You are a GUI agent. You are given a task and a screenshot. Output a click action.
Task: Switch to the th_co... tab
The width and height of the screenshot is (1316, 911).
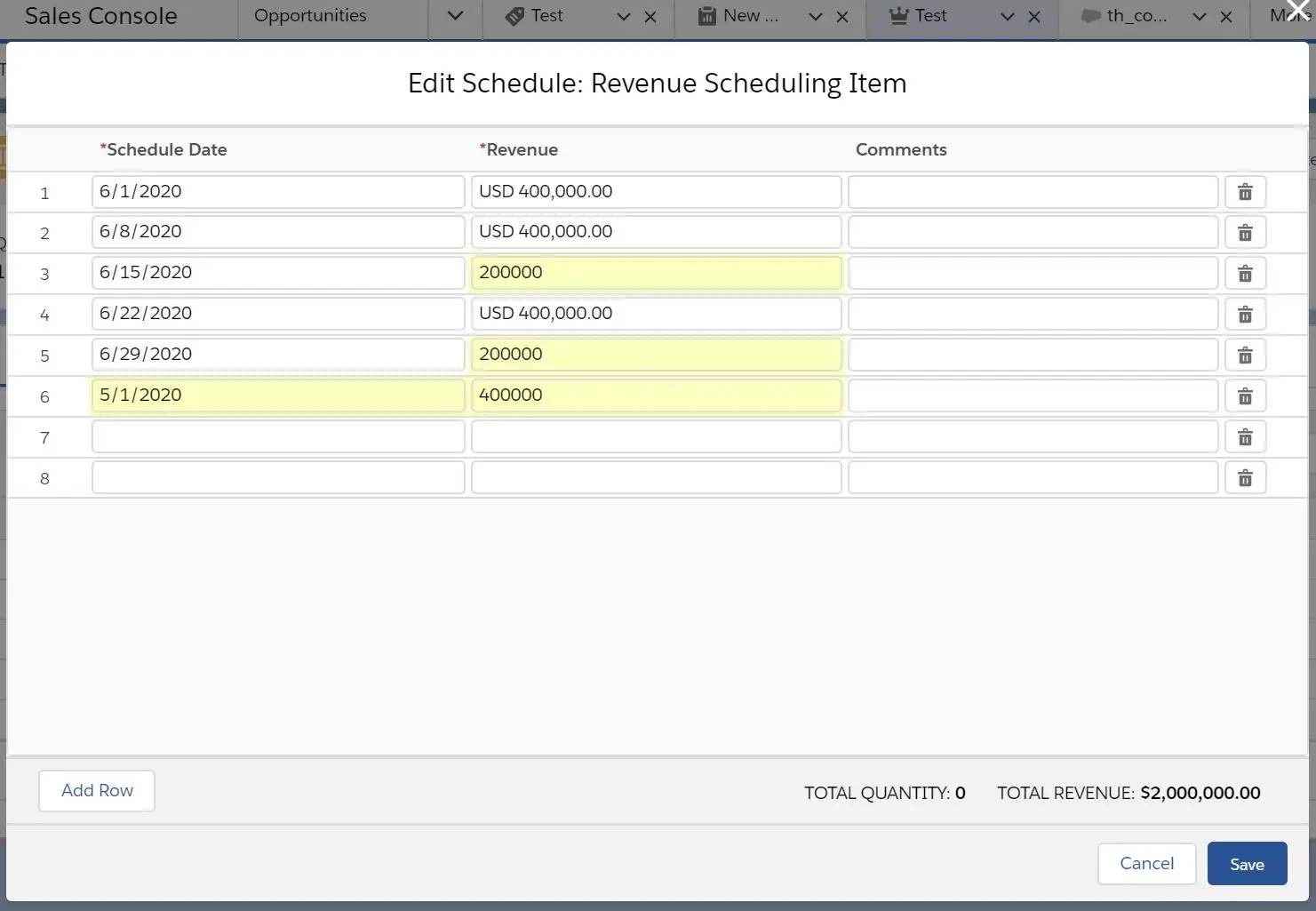(x=1137, y=16)
